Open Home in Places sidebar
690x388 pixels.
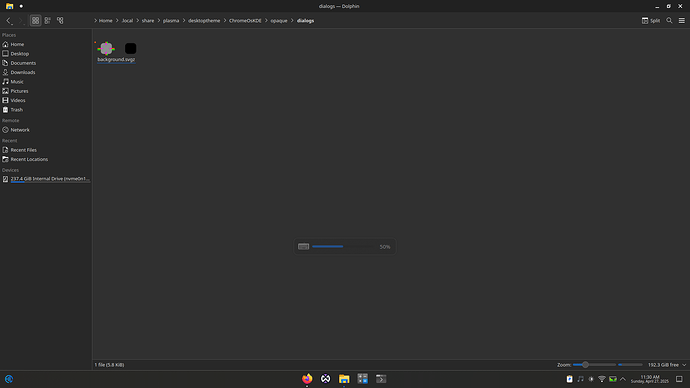pos(46,44)
